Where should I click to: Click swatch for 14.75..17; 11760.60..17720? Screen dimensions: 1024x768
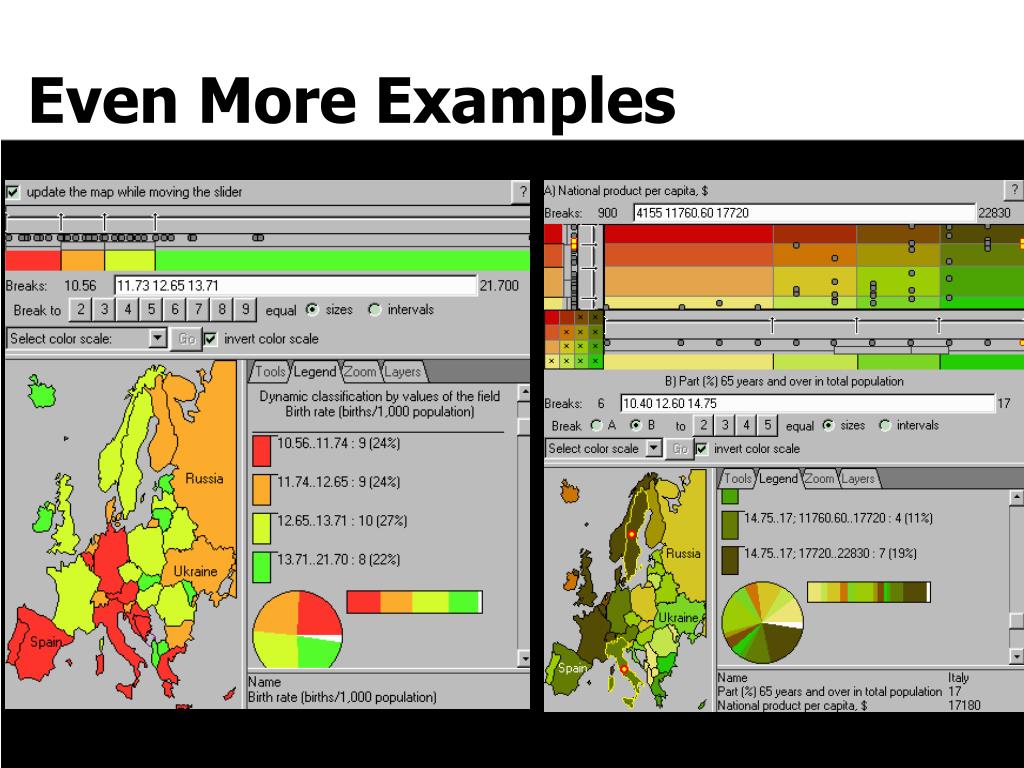pyautogui.click(x=730, y=525)
